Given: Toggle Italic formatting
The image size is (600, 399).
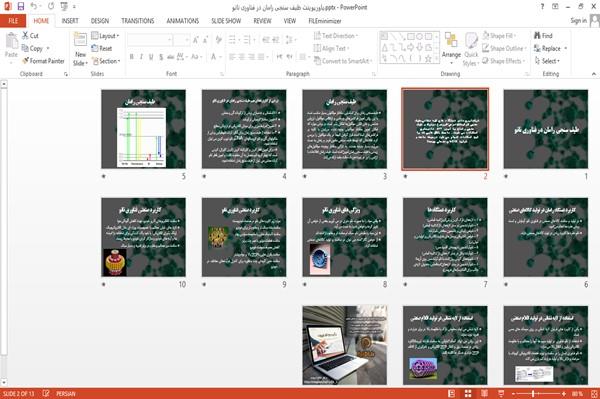Looking at the screenshot, I should [x=141, y=57].
